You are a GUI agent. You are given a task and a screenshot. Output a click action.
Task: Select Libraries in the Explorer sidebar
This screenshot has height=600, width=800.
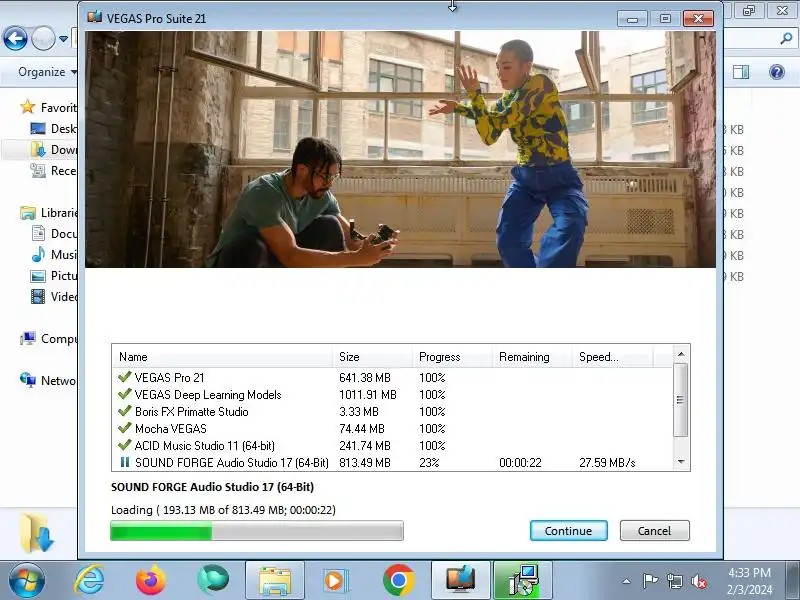coord(49,212)
